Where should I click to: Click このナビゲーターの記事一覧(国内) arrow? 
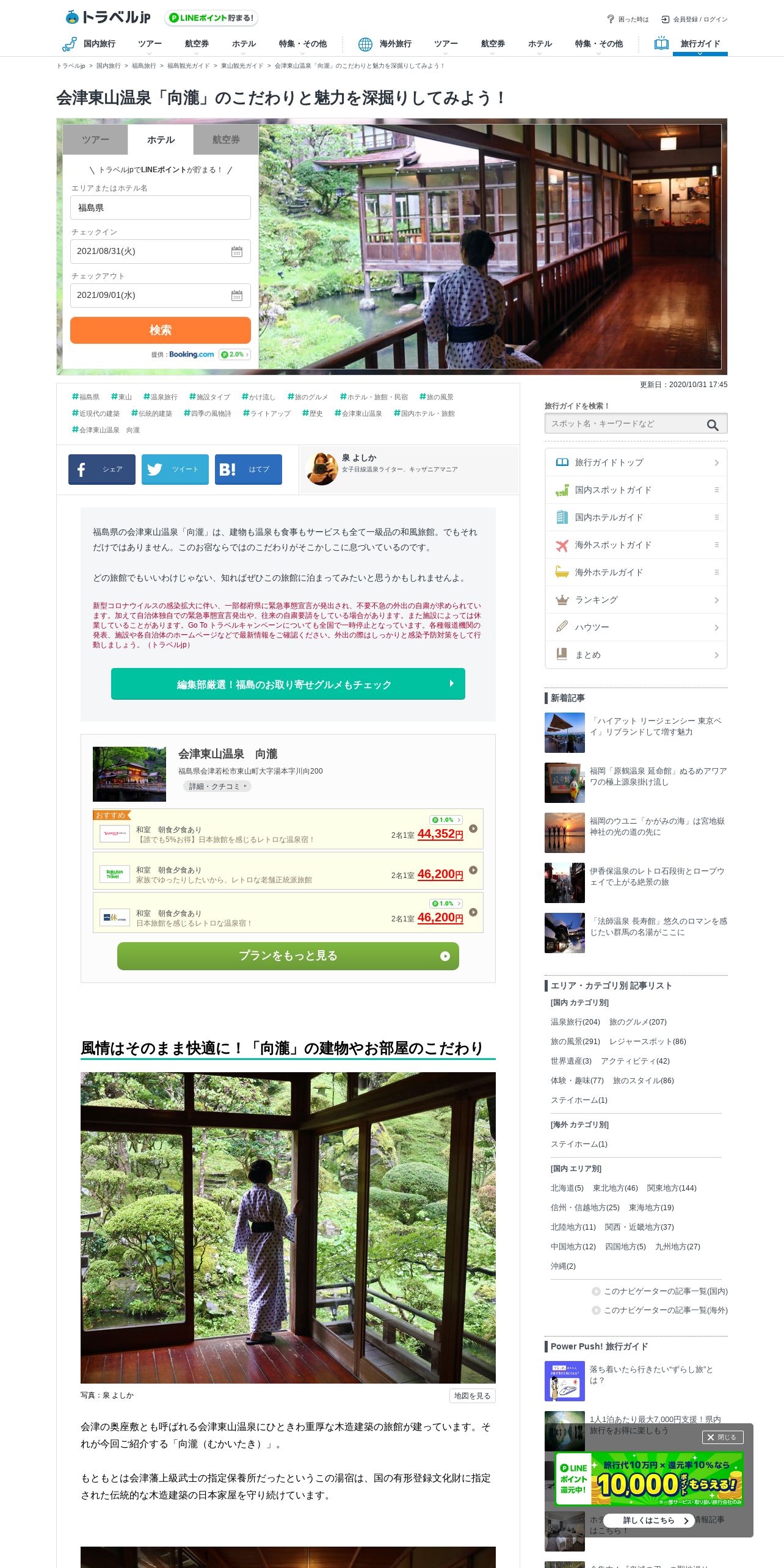click(596, 1291)
